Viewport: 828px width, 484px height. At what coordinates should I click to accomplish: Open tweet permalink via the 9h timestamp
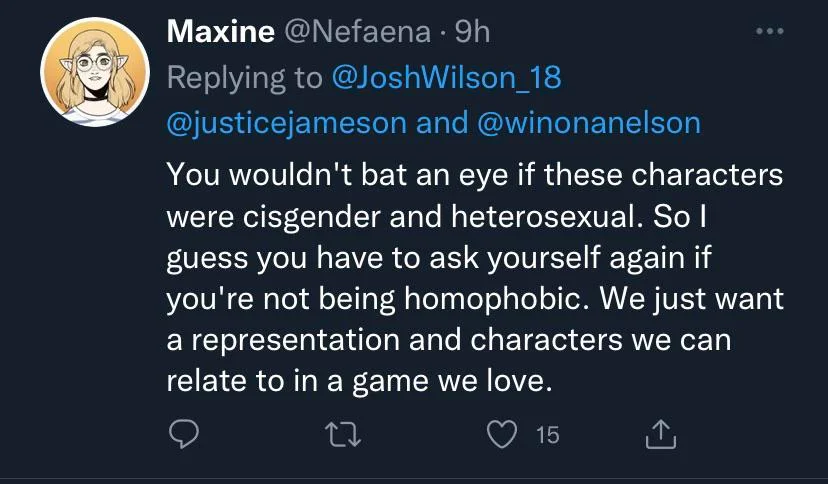tap(473, 32)
